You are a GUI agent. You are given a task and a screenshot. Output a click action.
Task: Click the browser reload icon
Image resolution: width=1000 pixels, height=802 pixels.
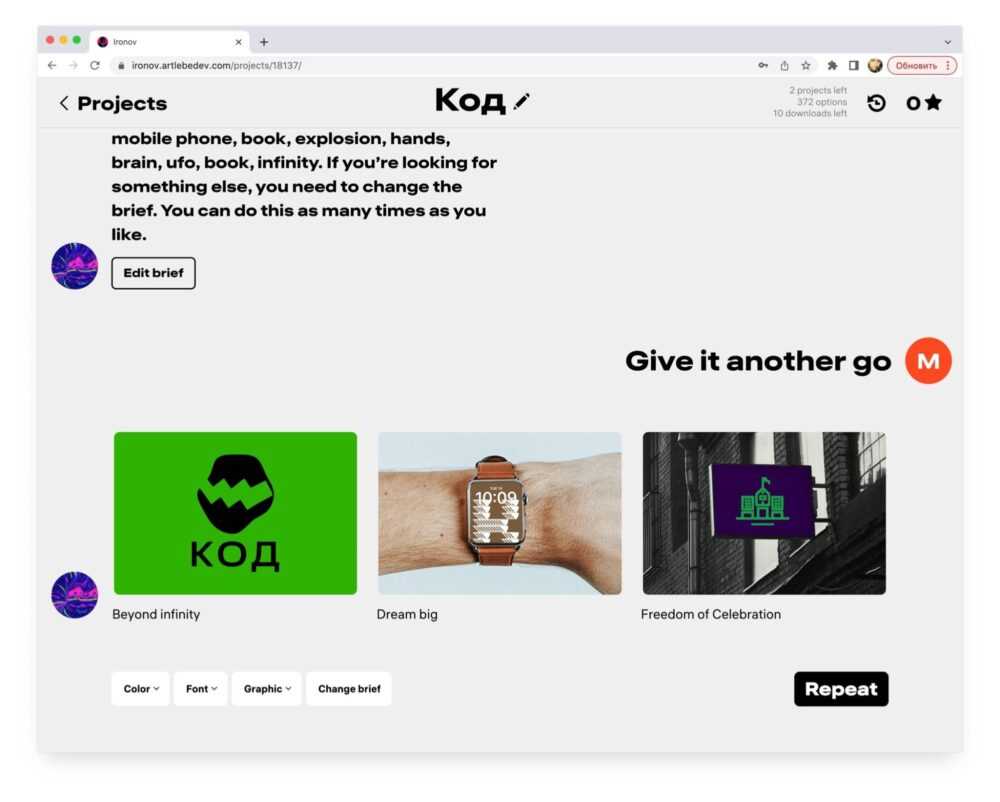(94, 65)
